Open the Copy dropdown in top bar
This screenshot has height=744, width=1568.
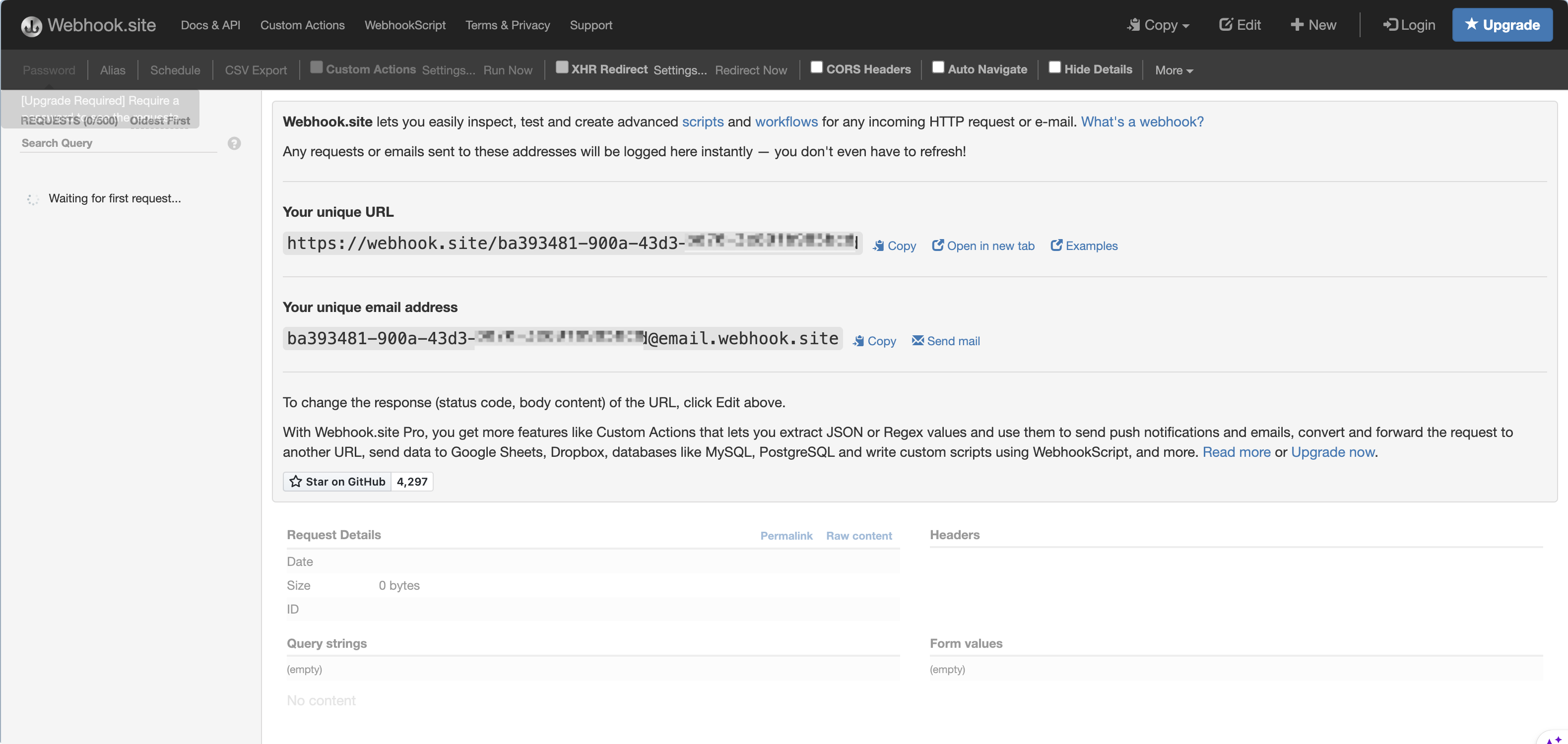pyautogui.click(x=1158, y=25)
